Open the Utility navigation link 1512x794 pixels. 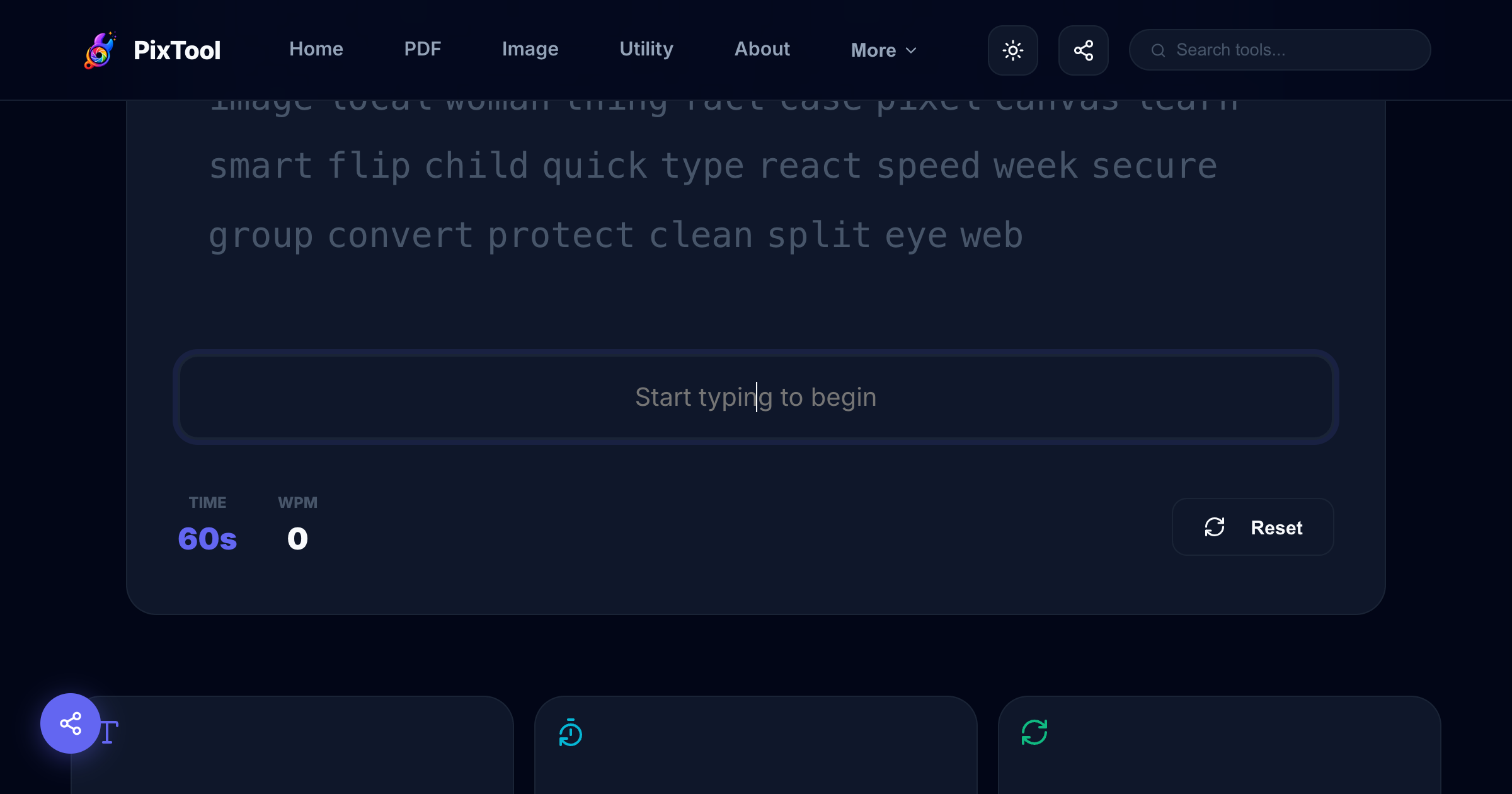(x=646, y=49)
